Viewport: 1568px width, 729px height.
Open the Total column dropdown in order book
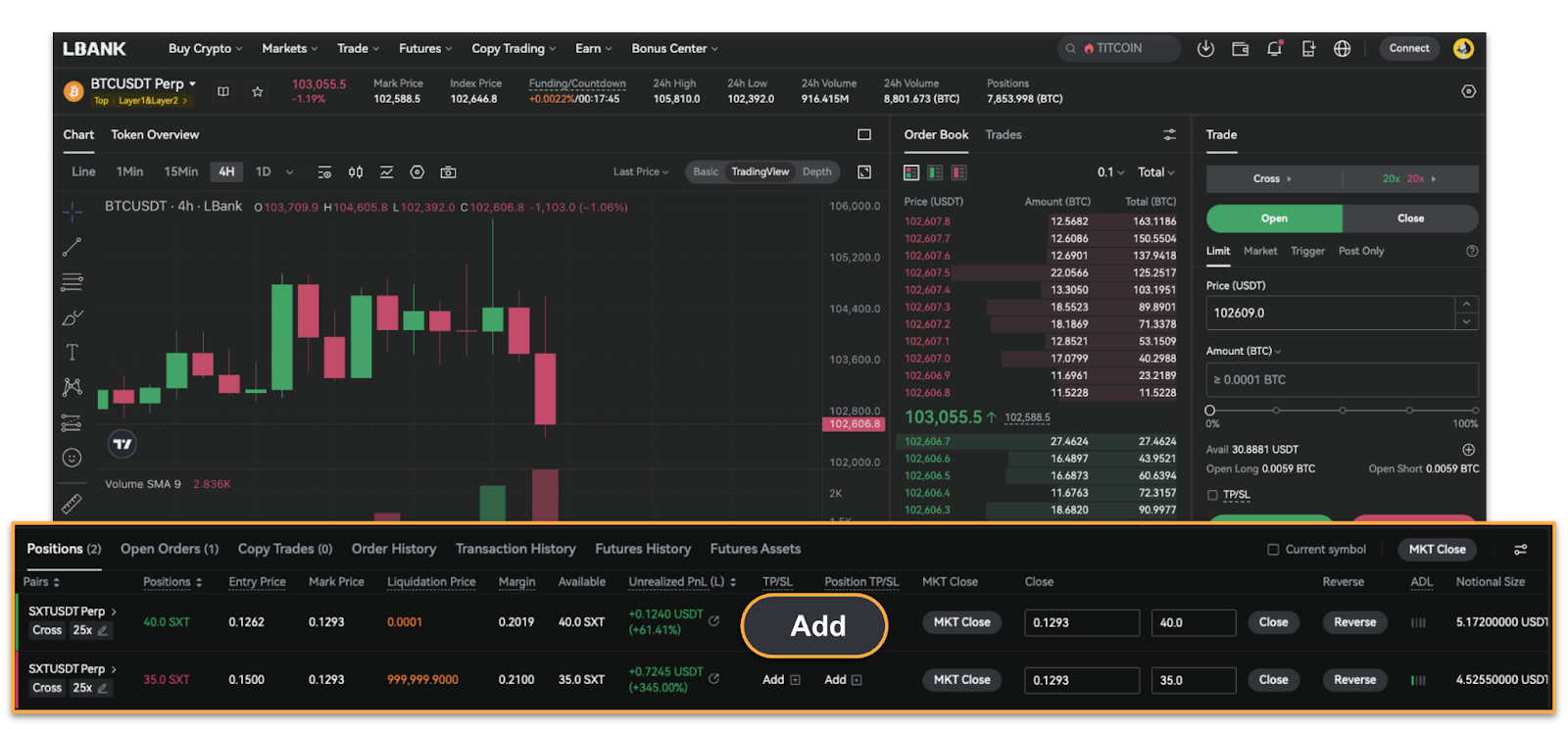coord(1155,172)
